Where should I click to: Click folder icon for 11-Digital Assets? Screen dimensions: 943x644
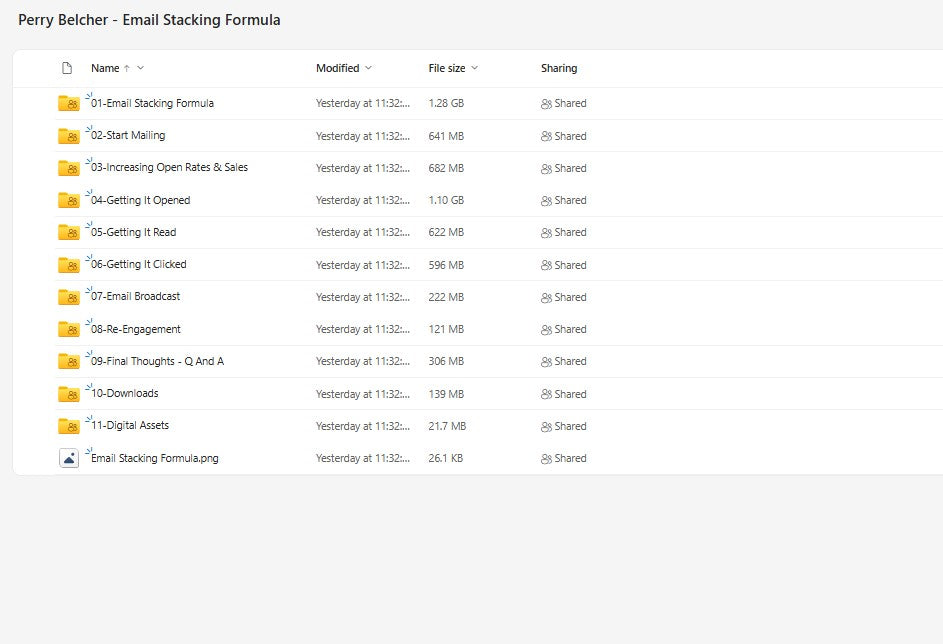[69, 426]
